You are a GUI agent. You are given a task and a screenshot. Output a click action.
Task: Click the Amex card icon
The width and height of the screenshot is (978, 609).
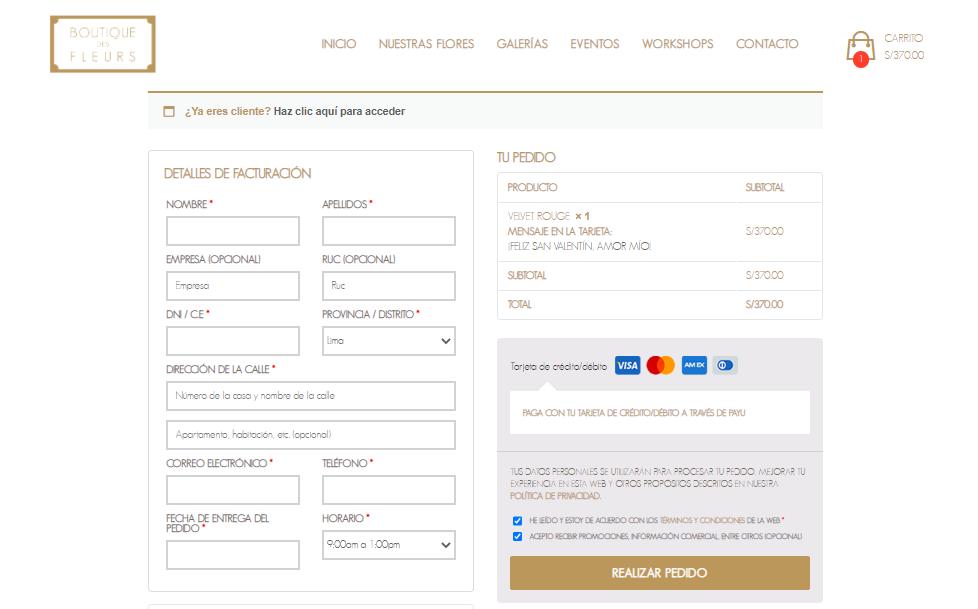[694, 366]
